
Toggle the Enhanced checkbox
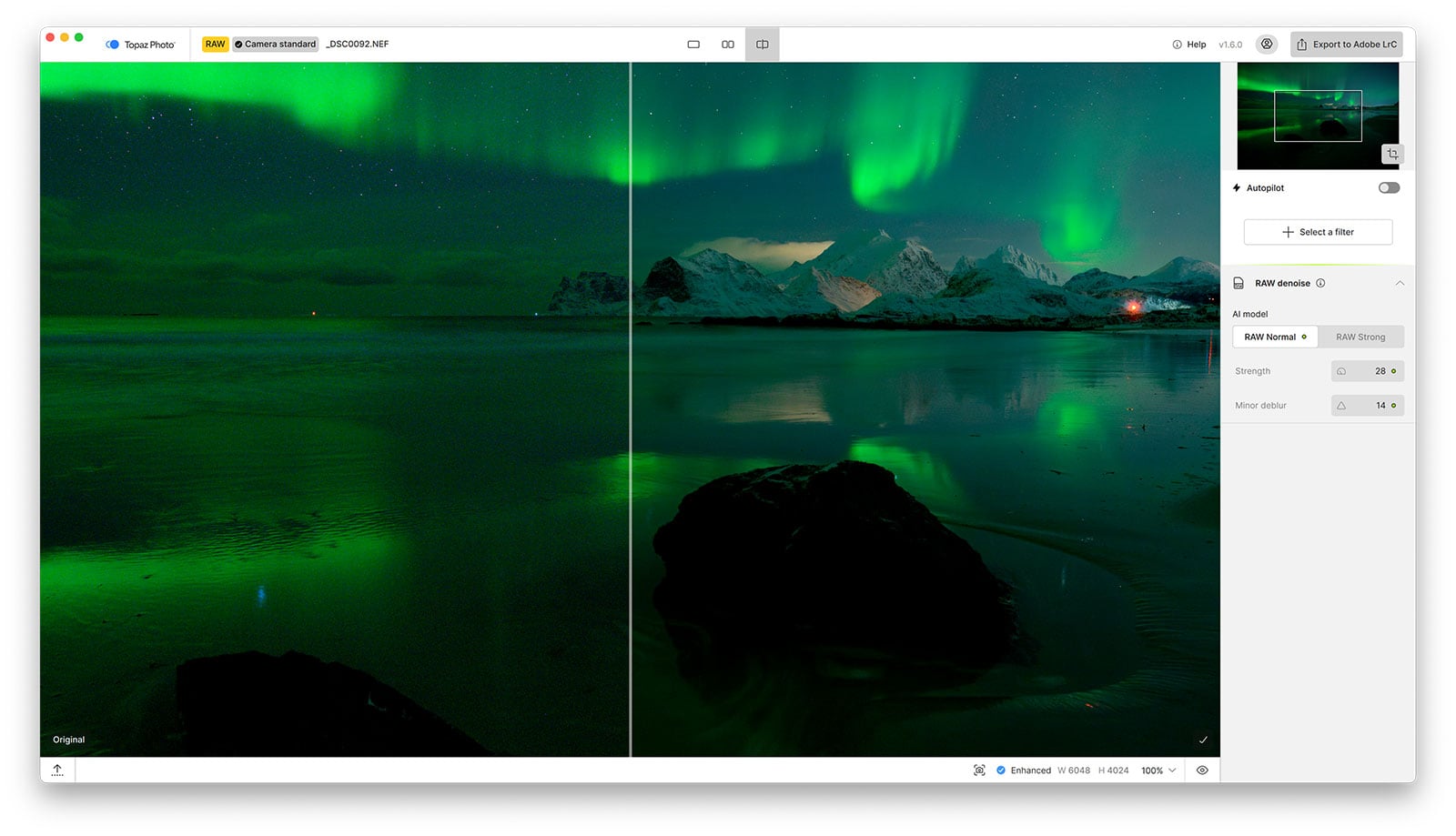coord(1001,771)
